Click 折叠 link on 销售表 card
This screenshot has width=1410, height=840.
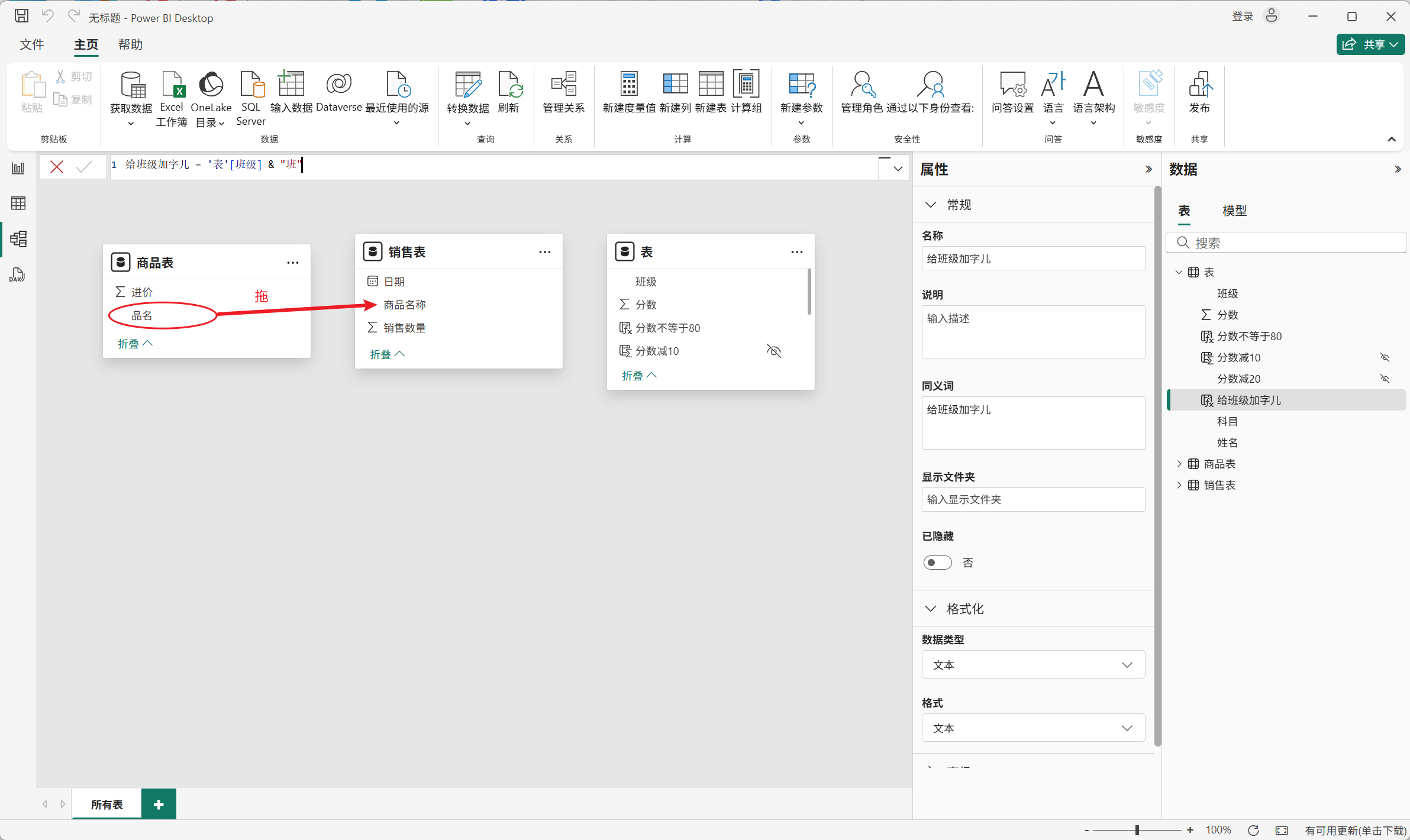click(387, 354)
